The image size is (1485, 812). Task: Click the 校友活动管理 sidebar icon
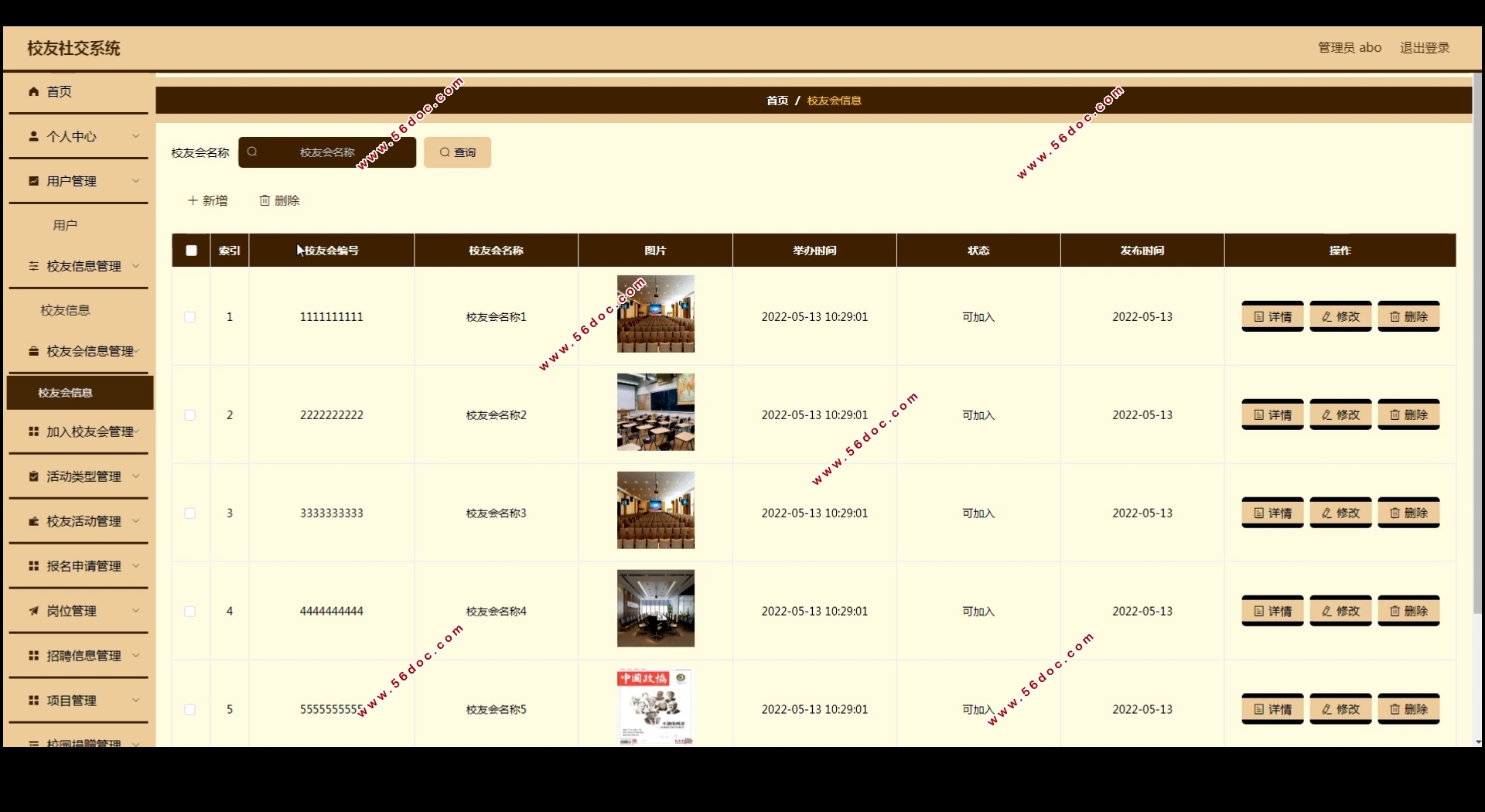pos(33,521)
